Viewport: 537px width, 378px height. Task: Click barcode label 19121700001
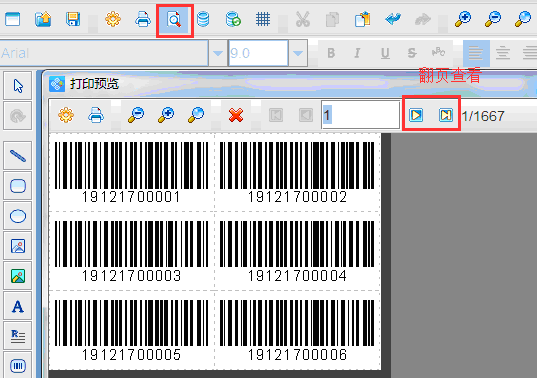(132, 173)
